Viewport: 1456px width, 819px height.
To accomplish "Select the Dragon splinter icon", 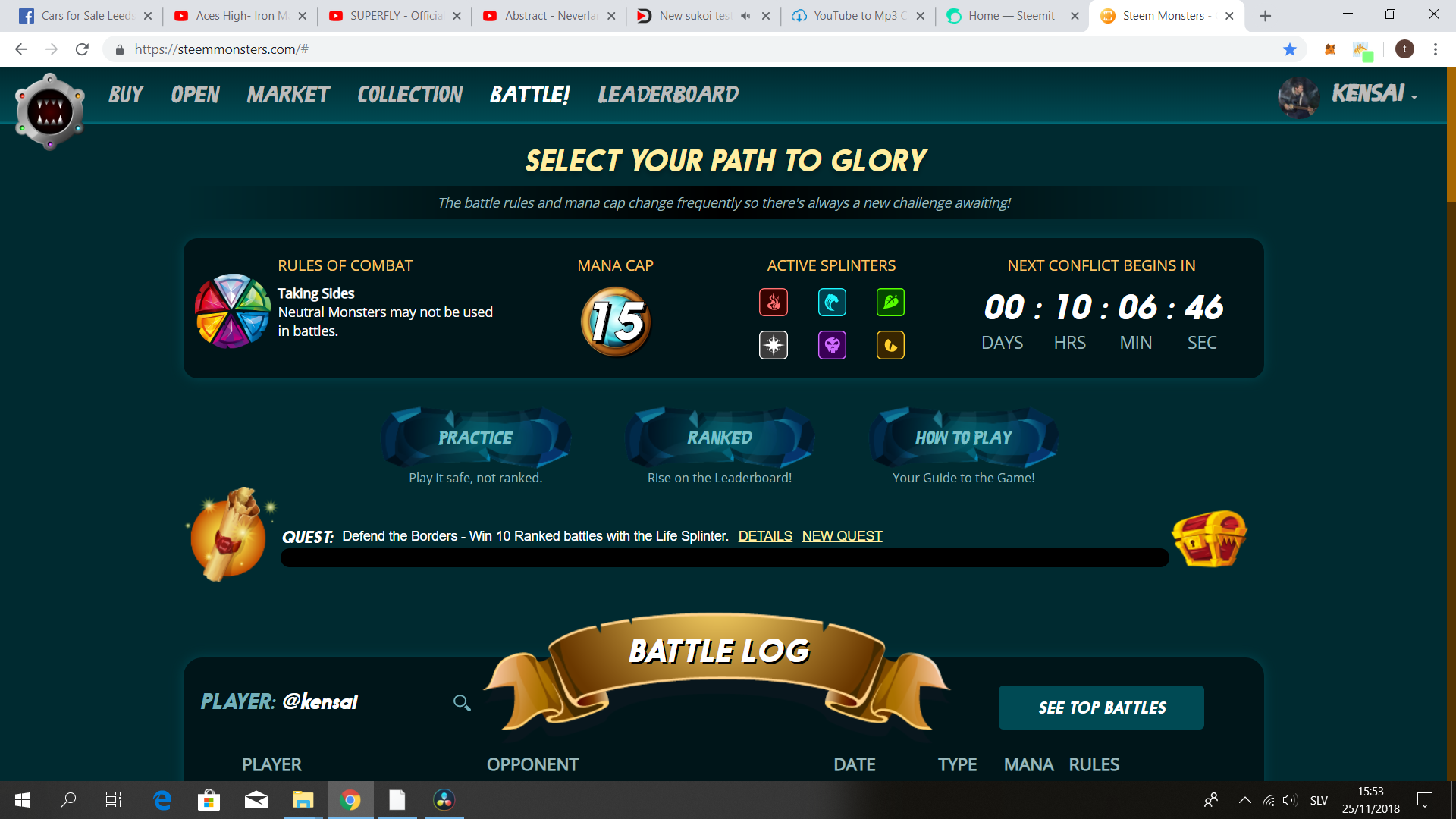I will pos(890,345).
